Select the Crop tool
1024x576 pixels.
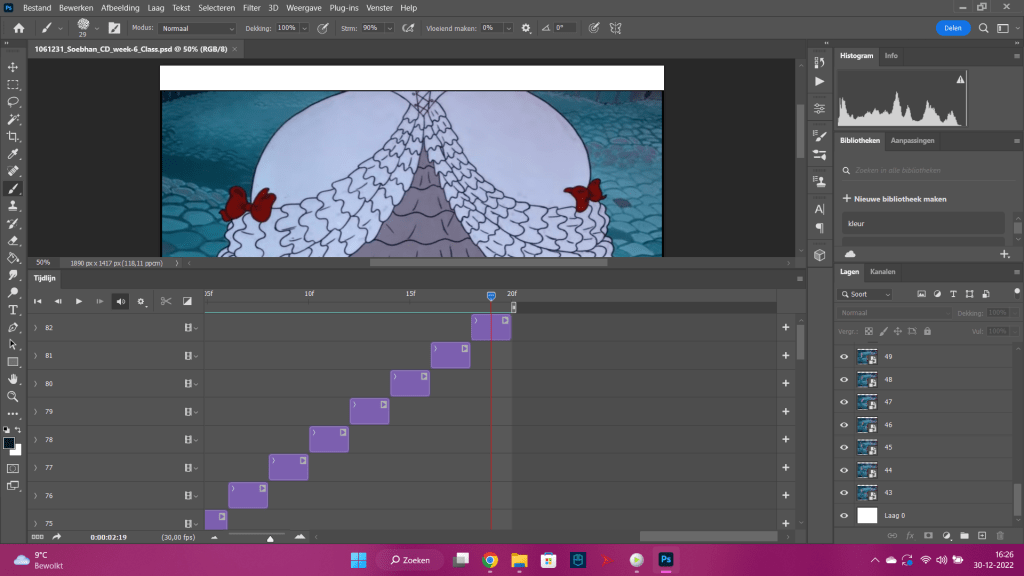[13, 136]
